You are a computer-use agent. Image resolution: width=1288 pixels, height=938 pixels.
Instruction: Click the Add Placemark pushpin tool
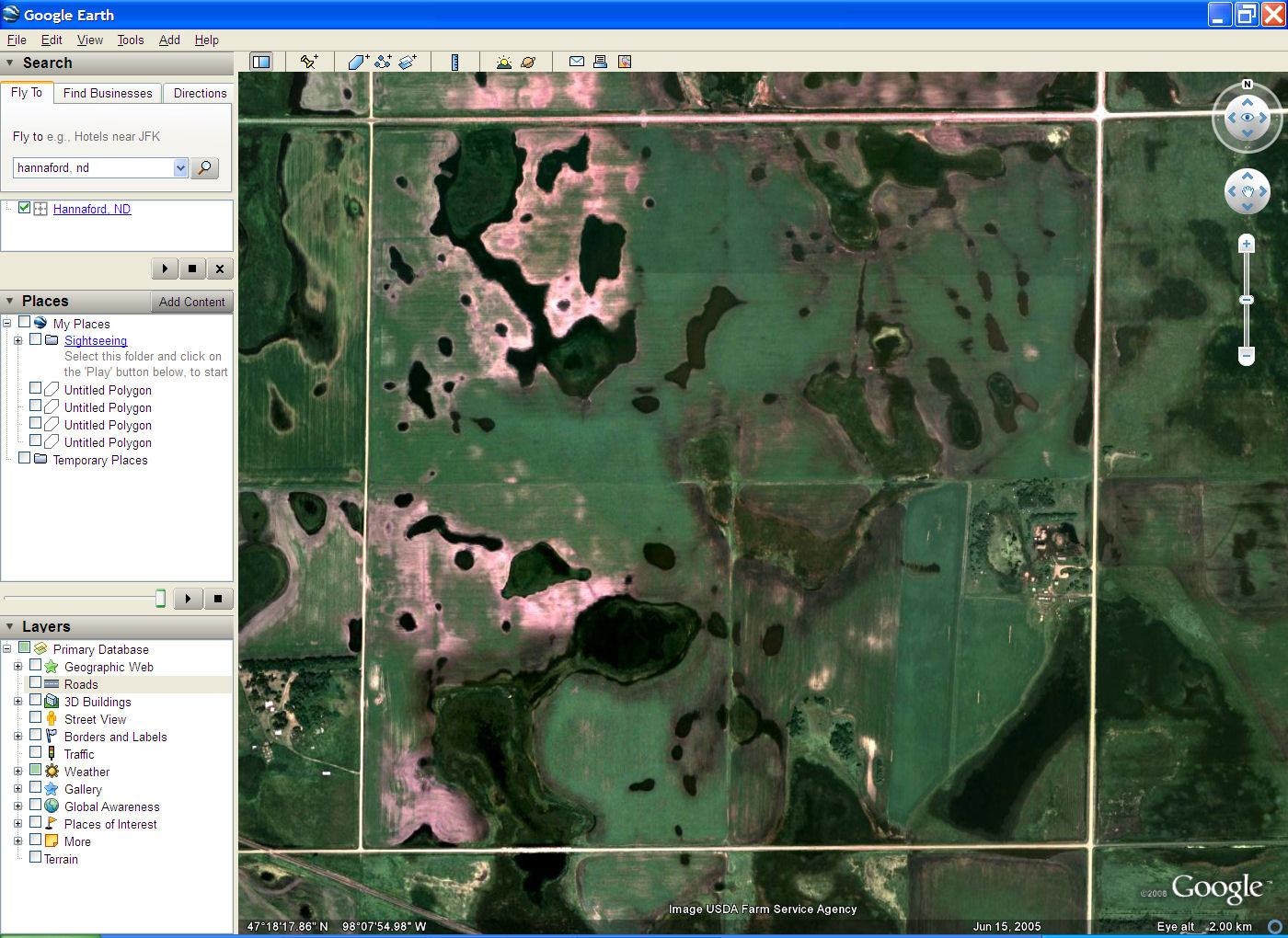[308, 62]
